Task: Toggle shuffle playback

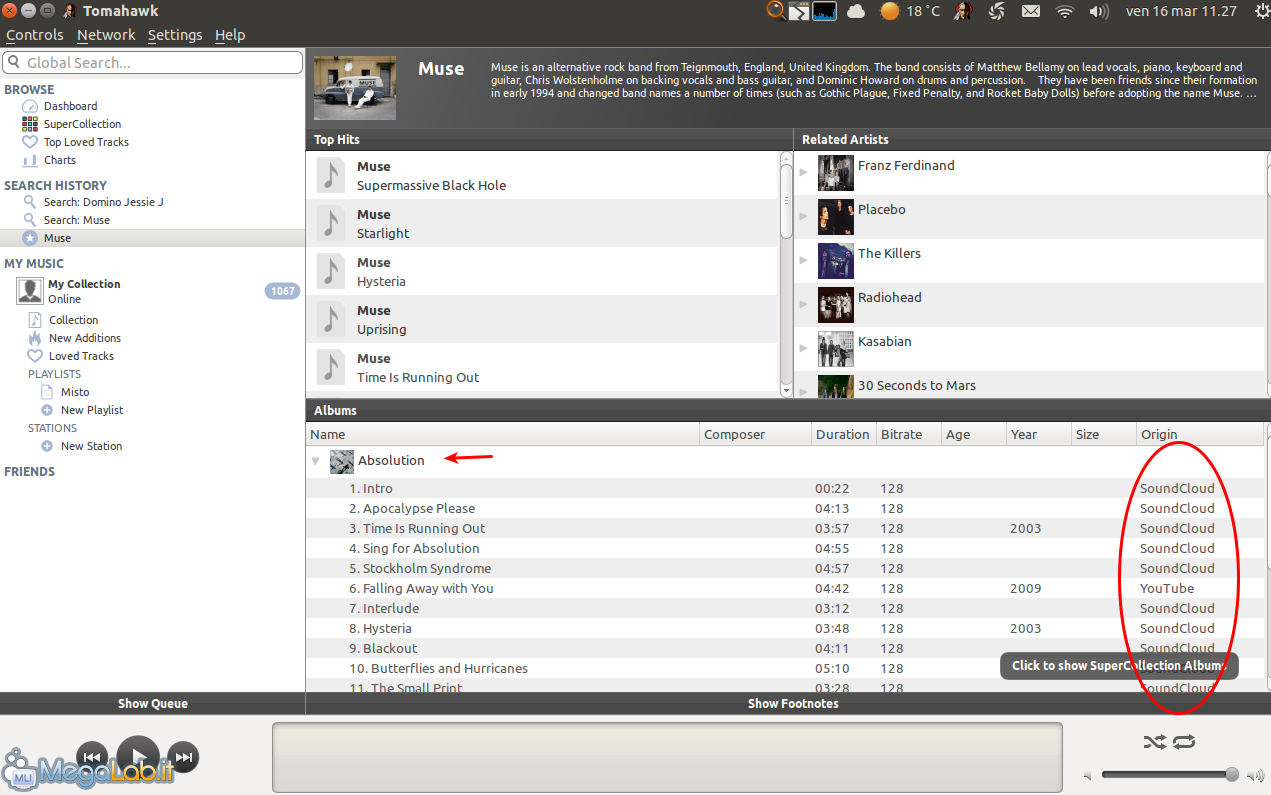Action: pyautogui.click(x=1154, y=742)
